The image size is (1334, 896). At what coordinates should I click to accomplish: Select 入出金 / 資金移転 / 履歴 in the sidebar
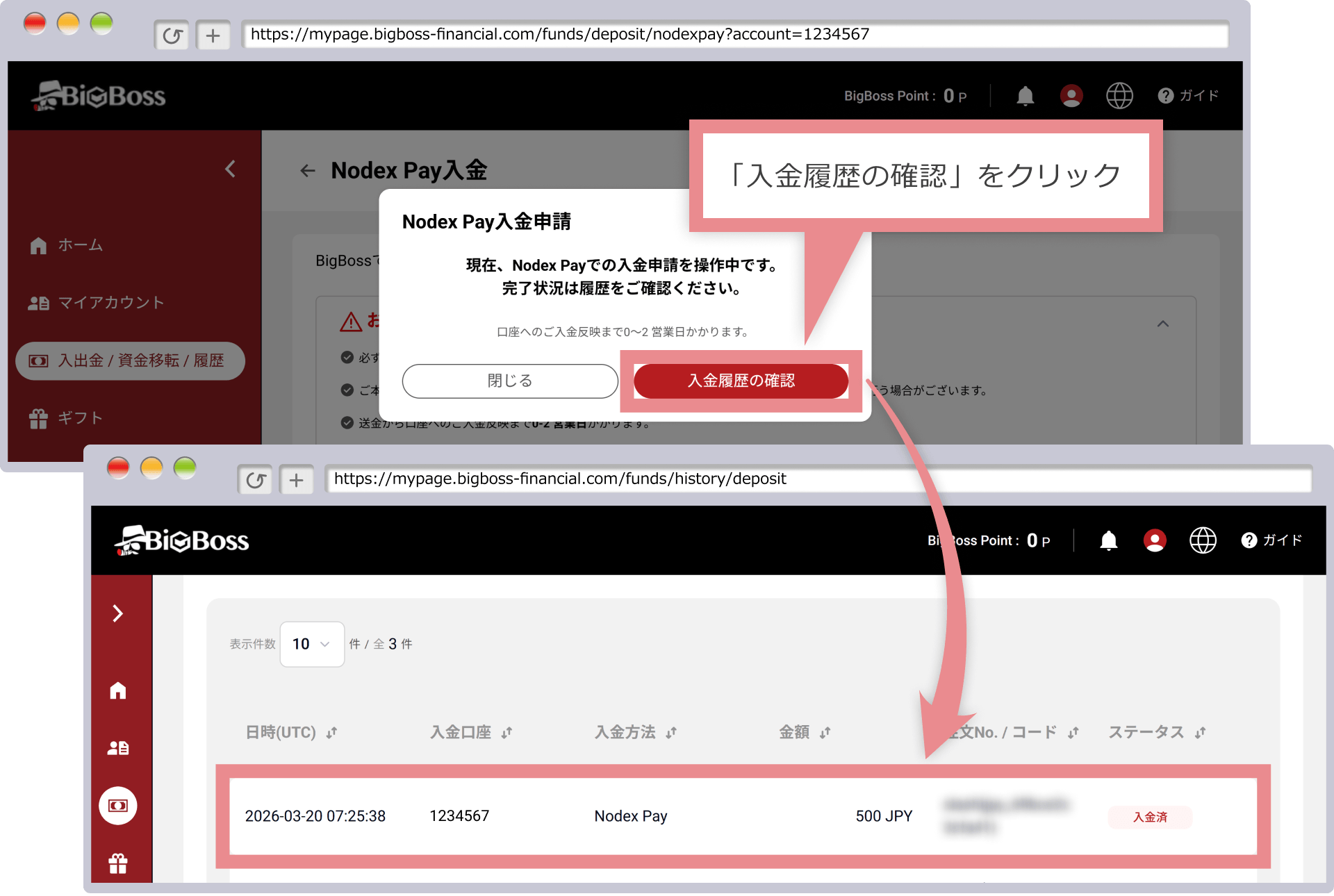(x=130, y=360)
